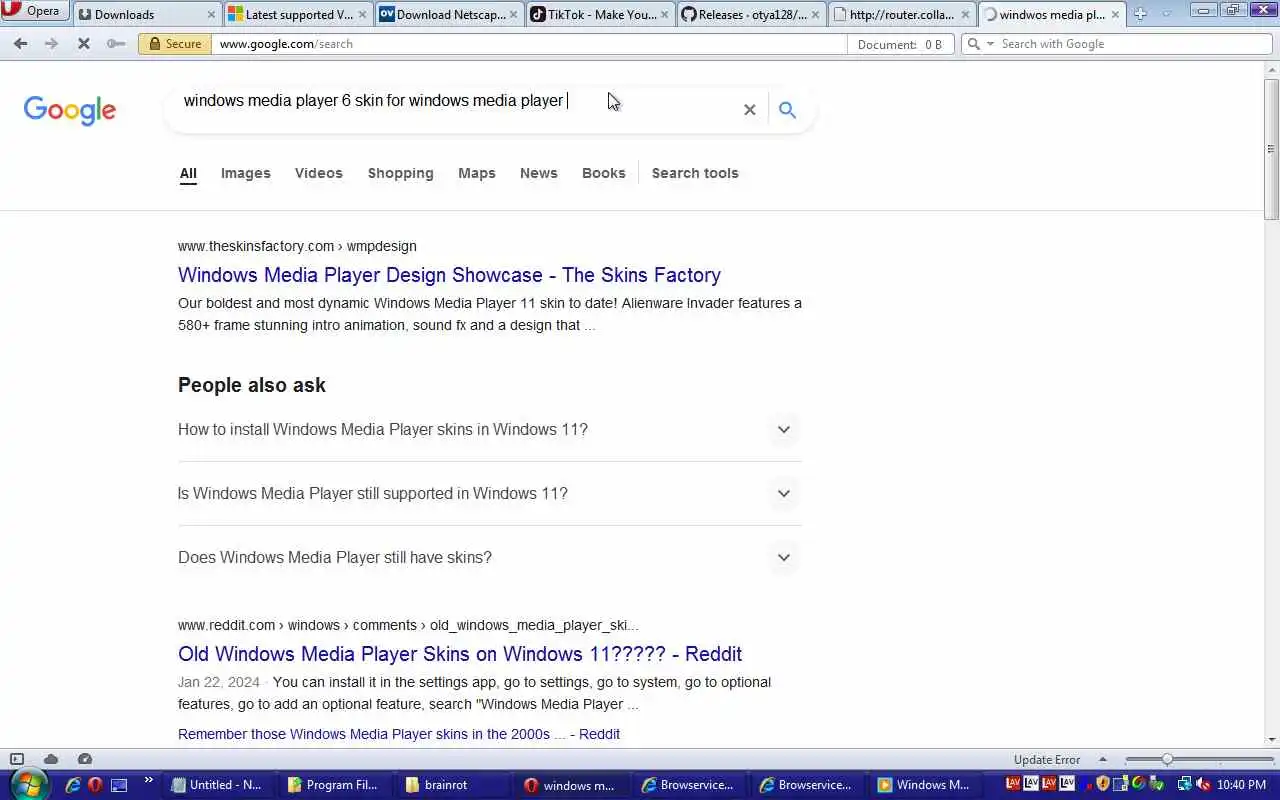Click the scrollbar down arrow
The width and height of the screenshot is (1280, 800).
click(x=1272, y=740)
